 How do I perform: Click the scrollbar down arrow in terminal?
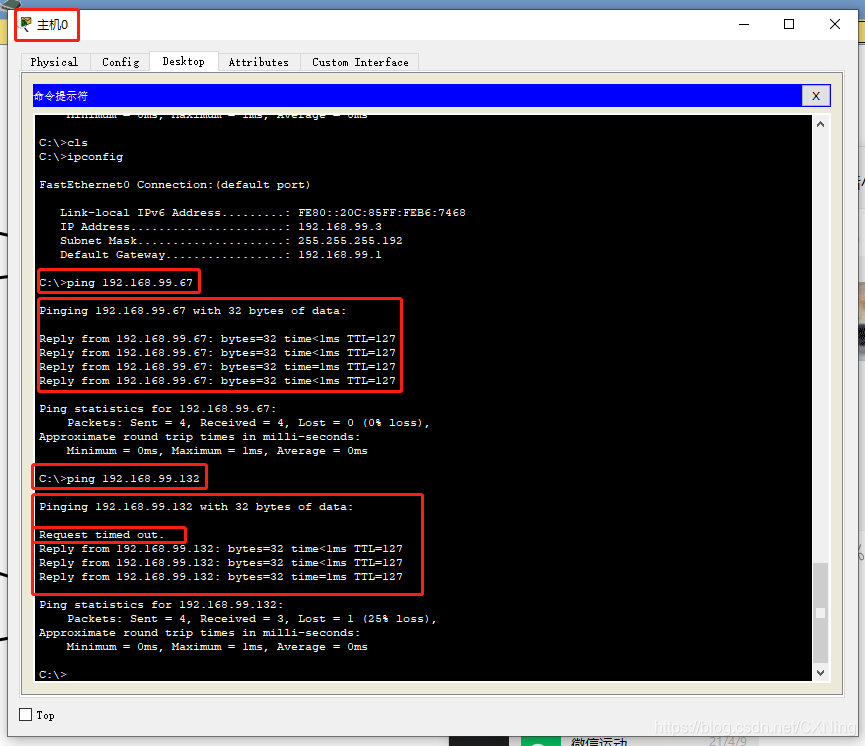[x=820, y=673]
